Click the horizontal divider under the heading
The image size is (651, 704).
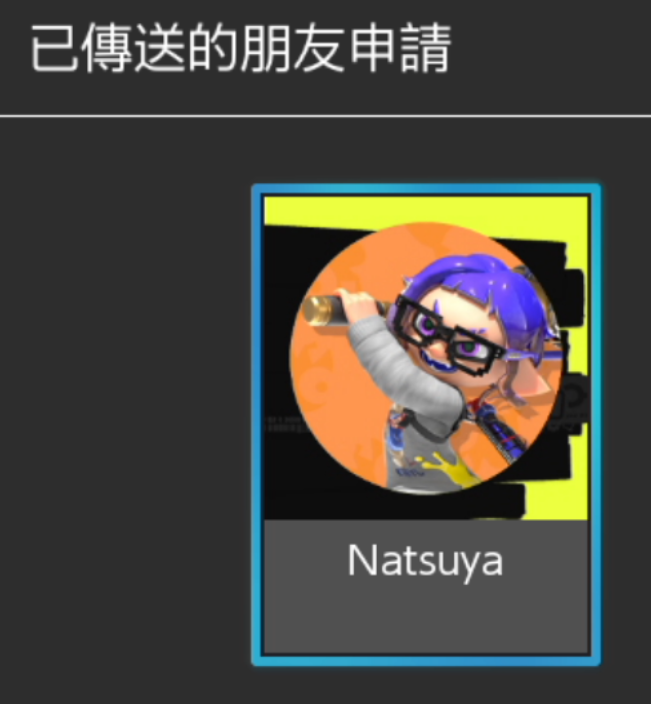tap(326, 116)
